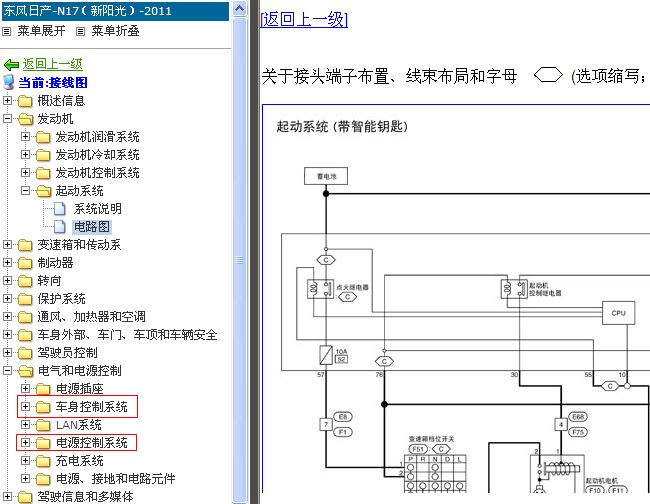
Task: Open the 系统说明 page
Action: click(97, 209)
